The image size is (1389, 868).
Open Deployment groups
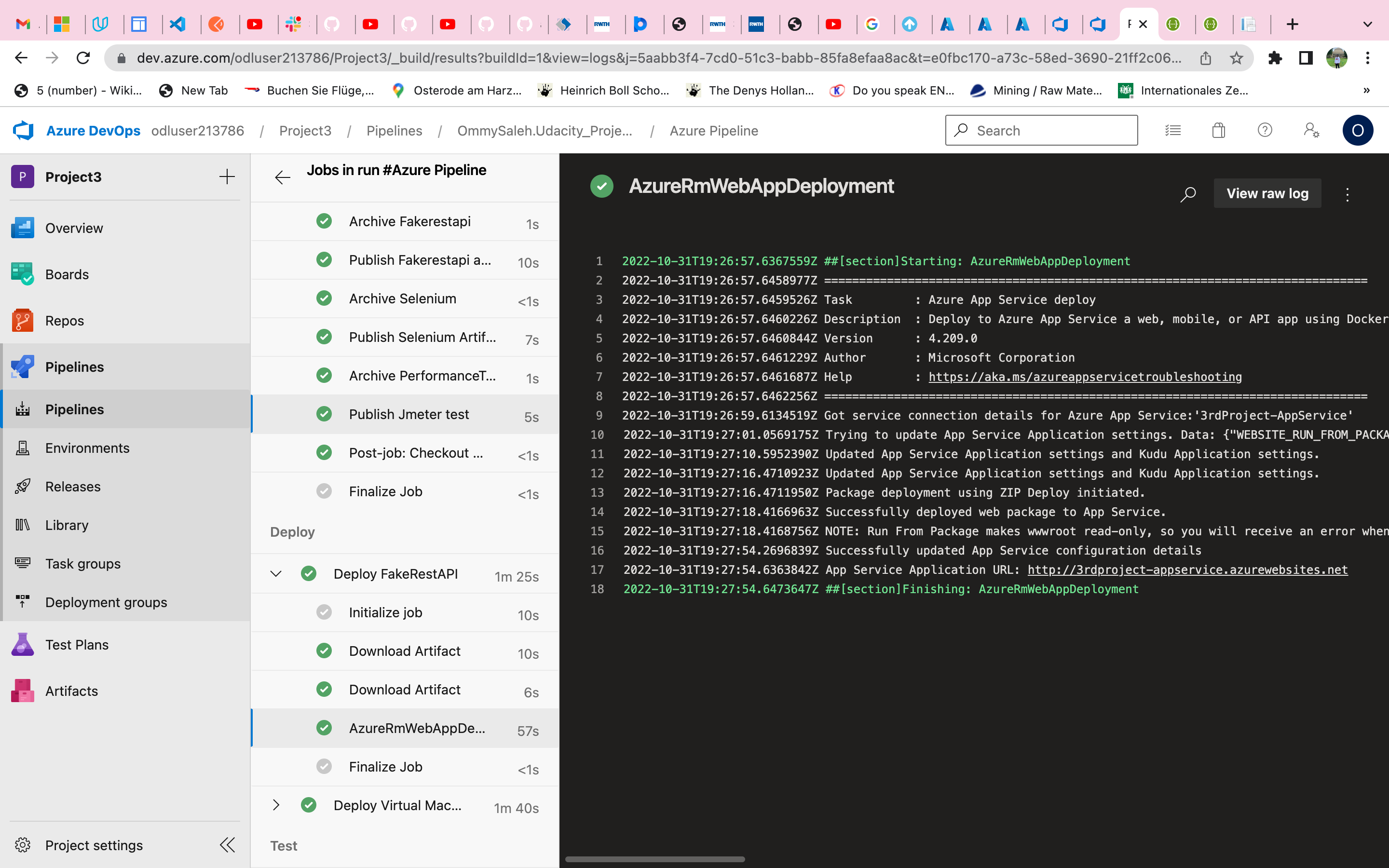click(106, 602)
